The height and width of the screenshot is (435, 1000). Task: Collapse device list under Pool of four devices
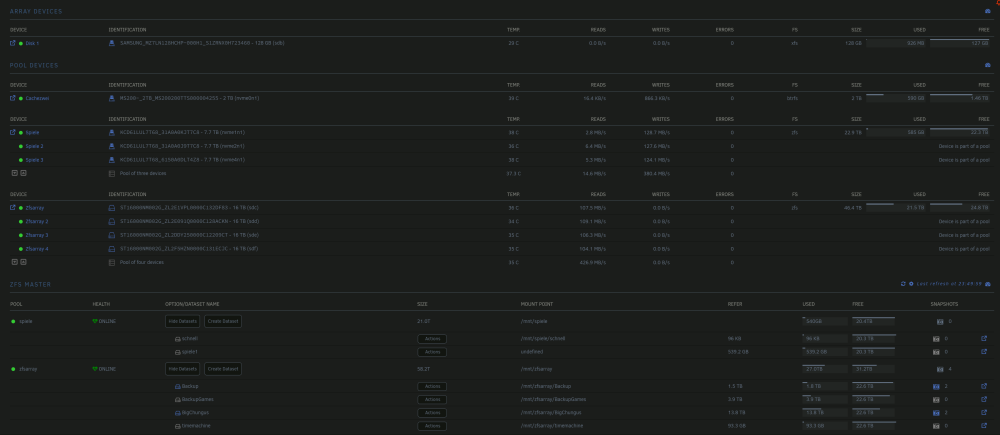(x=23, y=262)
